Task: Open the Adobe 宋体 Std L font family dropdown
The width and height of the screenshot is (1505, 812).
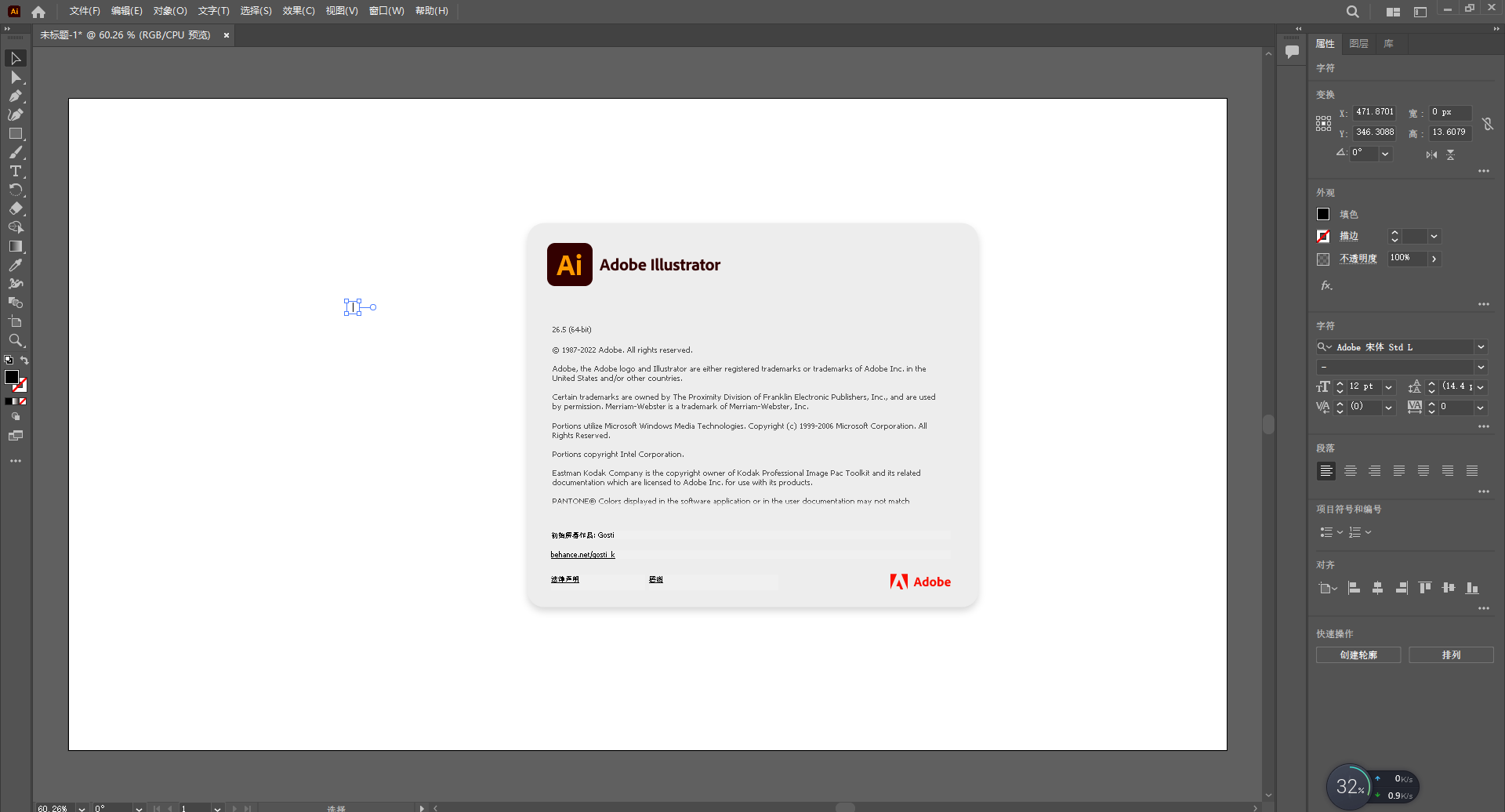Action: coord(1481,346)
